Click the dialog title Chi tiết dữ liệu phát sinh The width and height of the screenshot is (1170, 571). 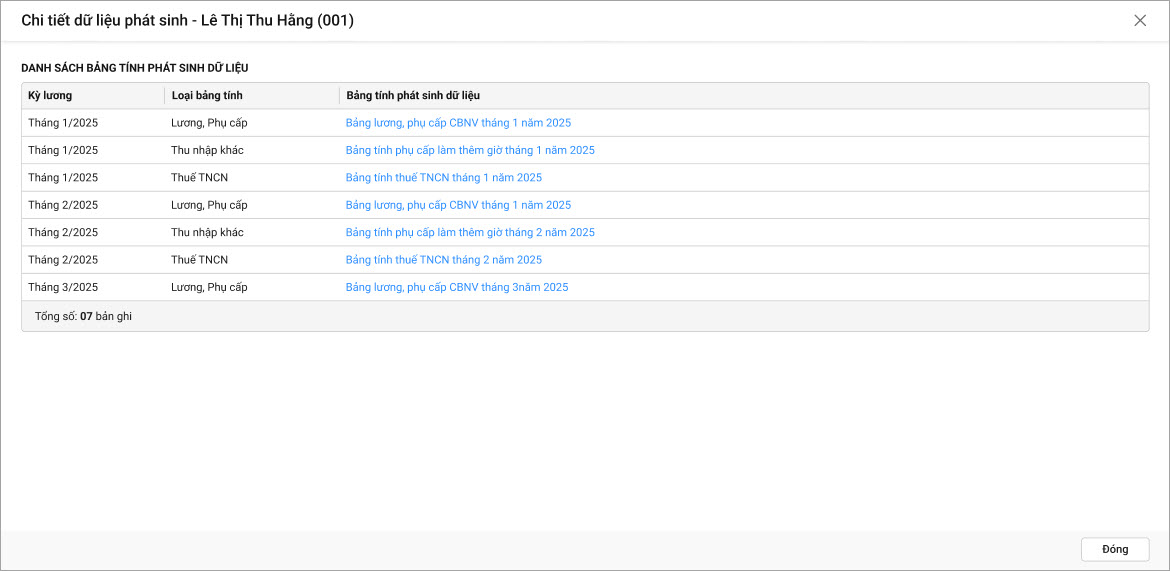pyautogui.click(x=187, y=20)
